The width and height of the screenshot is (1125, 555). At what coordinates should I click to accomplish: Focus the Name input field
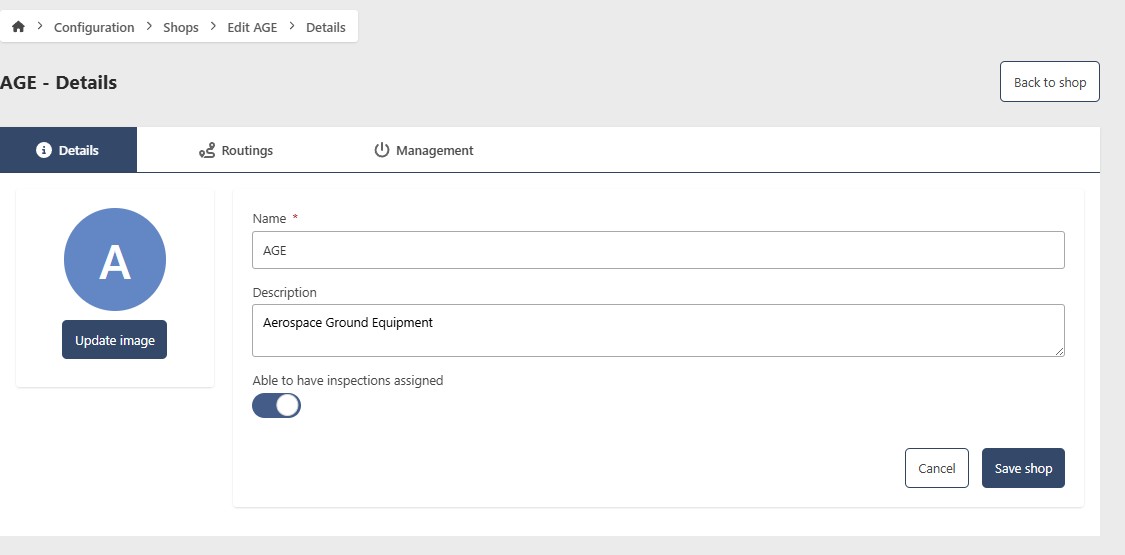click(x=658, y=250)
